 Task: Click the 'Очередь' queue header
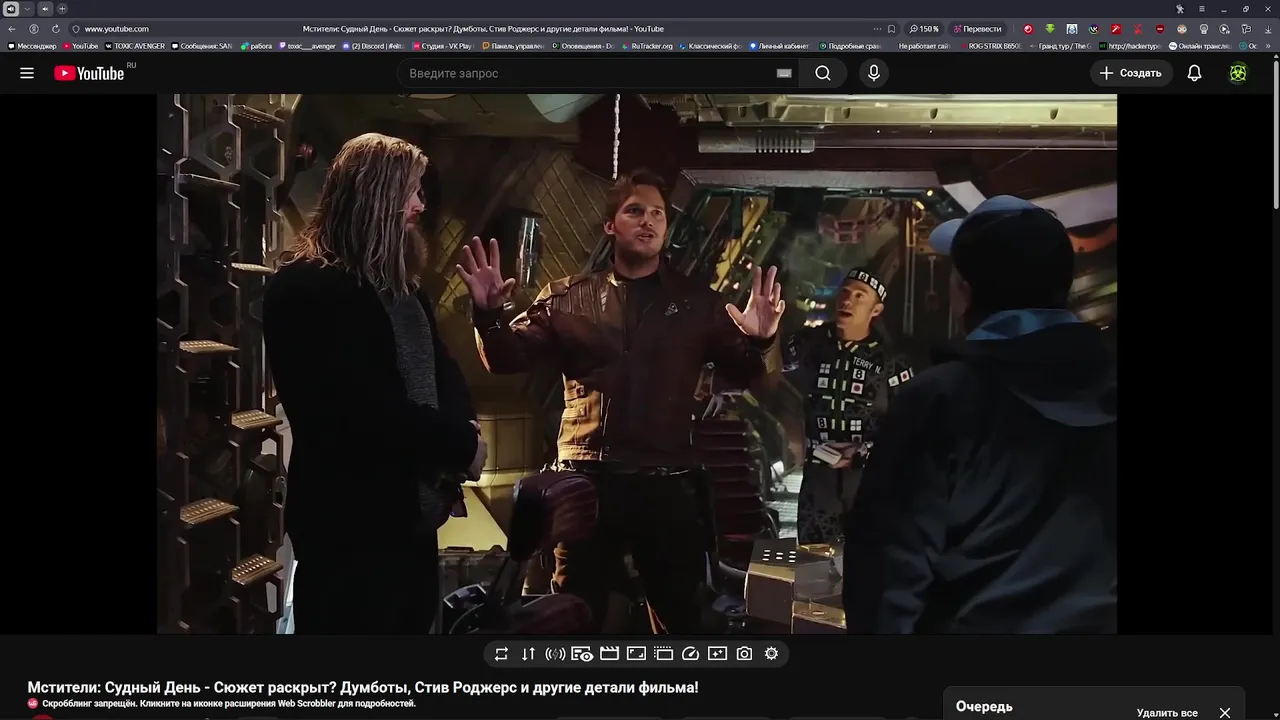(x=984, y=707)
